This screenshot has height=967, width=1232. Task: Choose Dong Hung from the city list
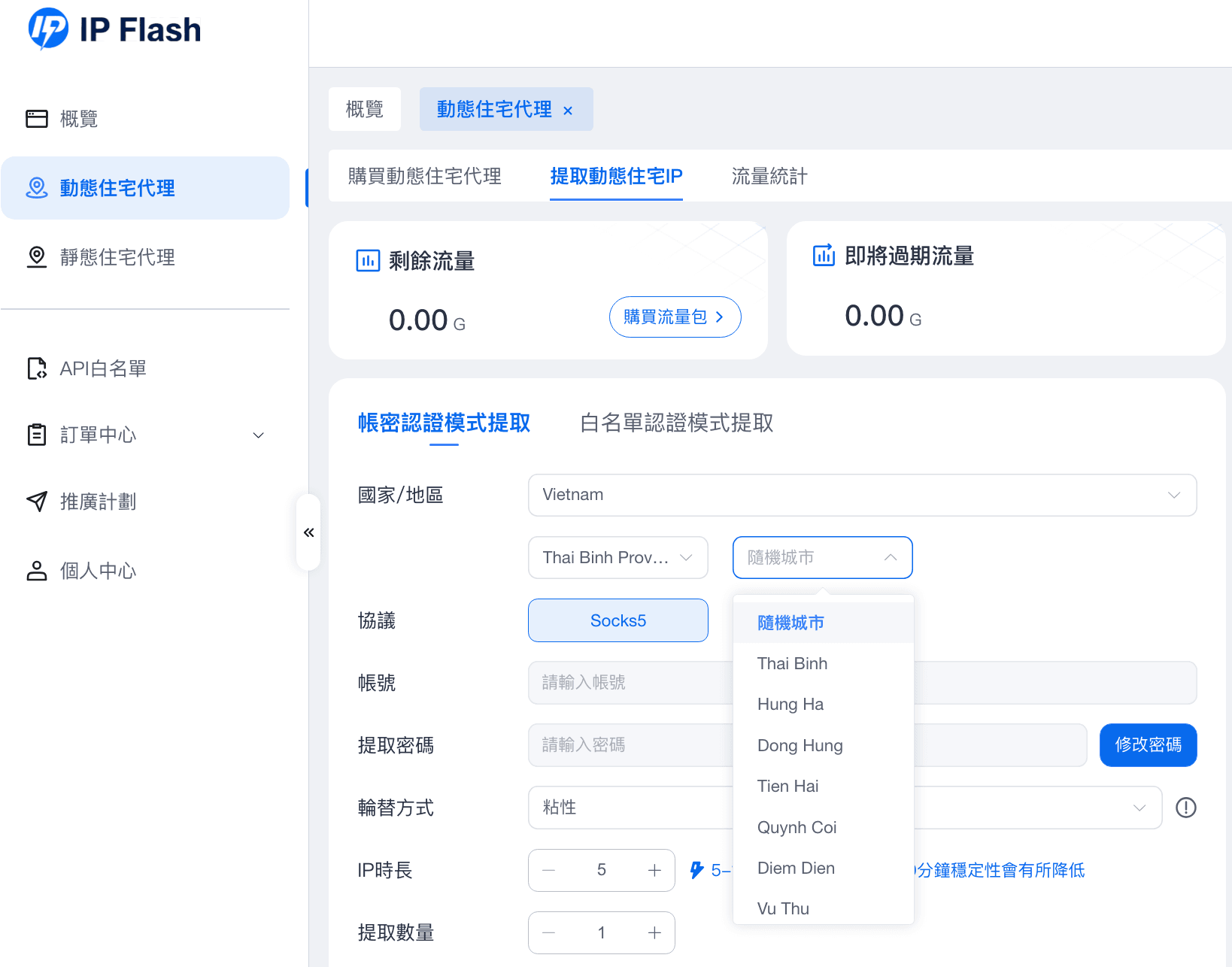tap(800, 745)
